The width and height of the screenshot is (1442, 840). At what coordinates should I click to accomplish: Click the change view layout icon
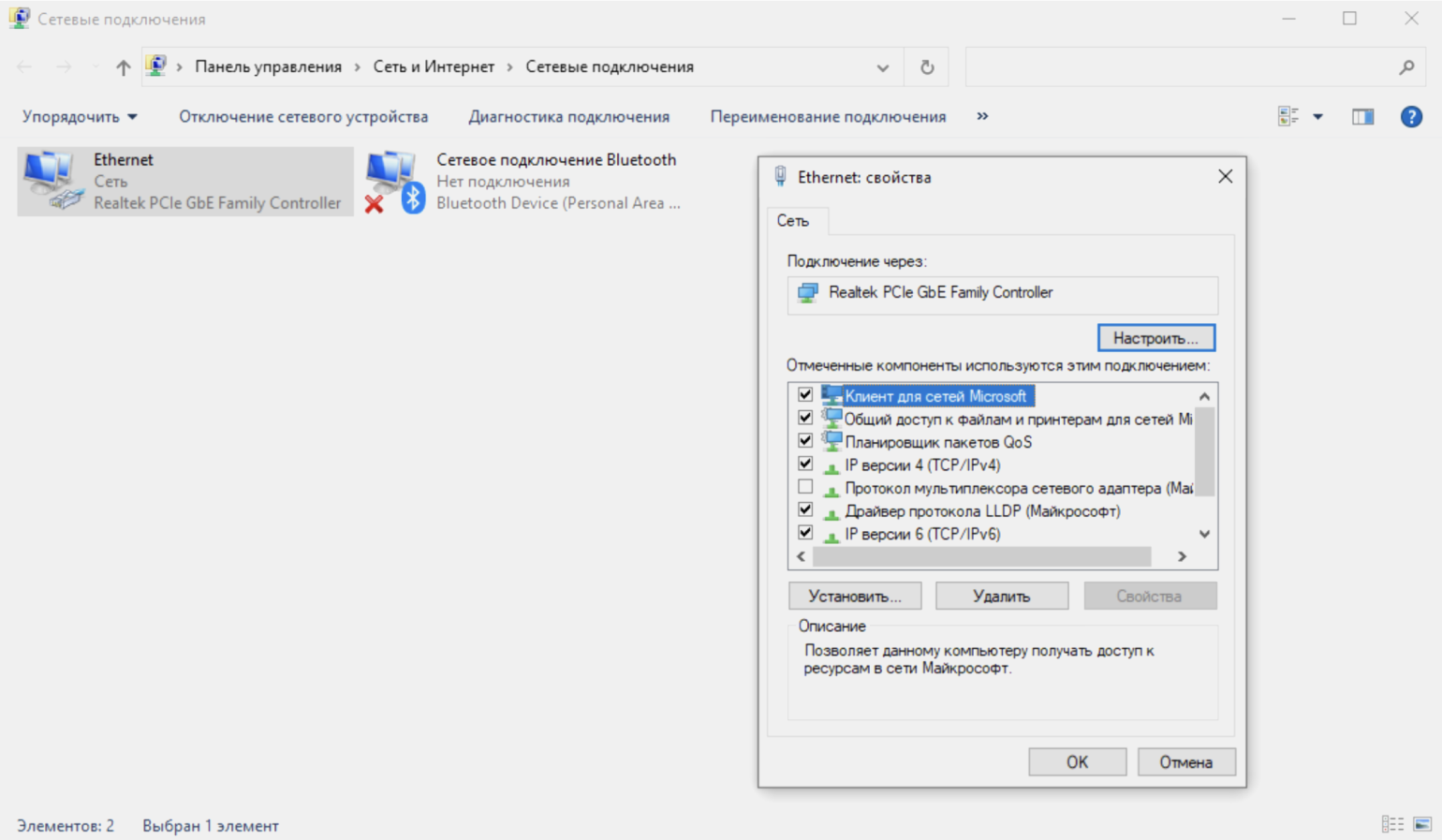click(1288, 117)
